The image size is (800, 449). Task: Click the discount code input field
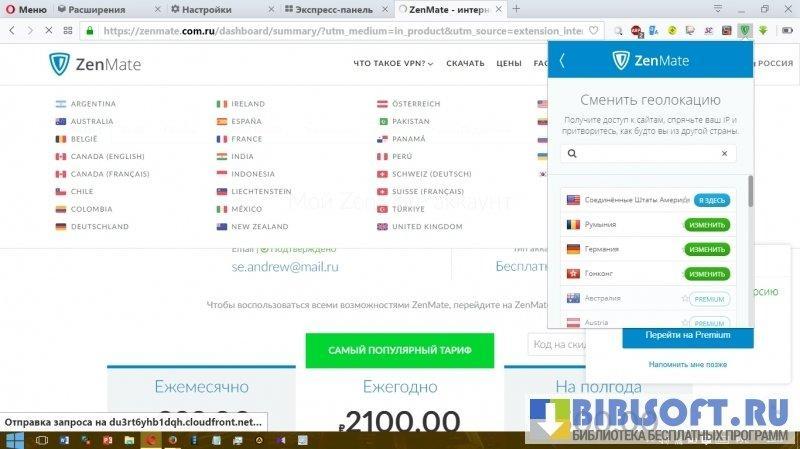point(557,344)
